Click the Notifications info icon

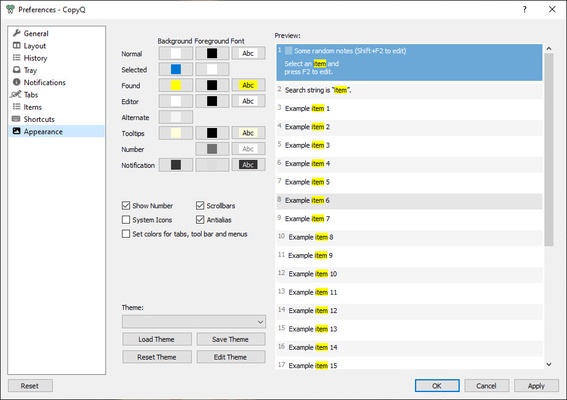point(17,82)
